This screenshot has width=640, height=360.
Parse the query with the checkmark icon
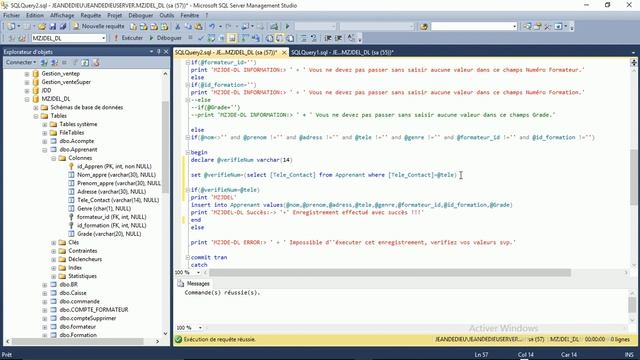(x=201, y=38)
